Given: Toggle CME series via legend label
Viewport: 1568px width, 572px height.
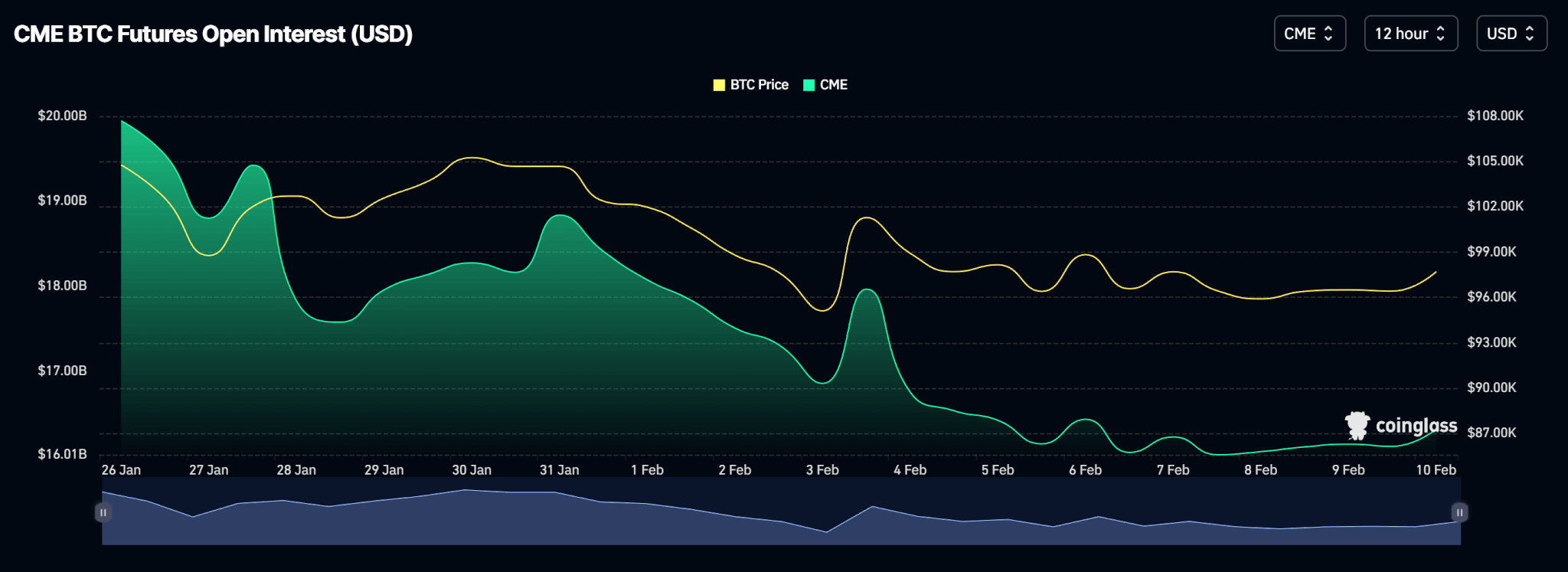Looking at the screenshot, I should point(833,85).
